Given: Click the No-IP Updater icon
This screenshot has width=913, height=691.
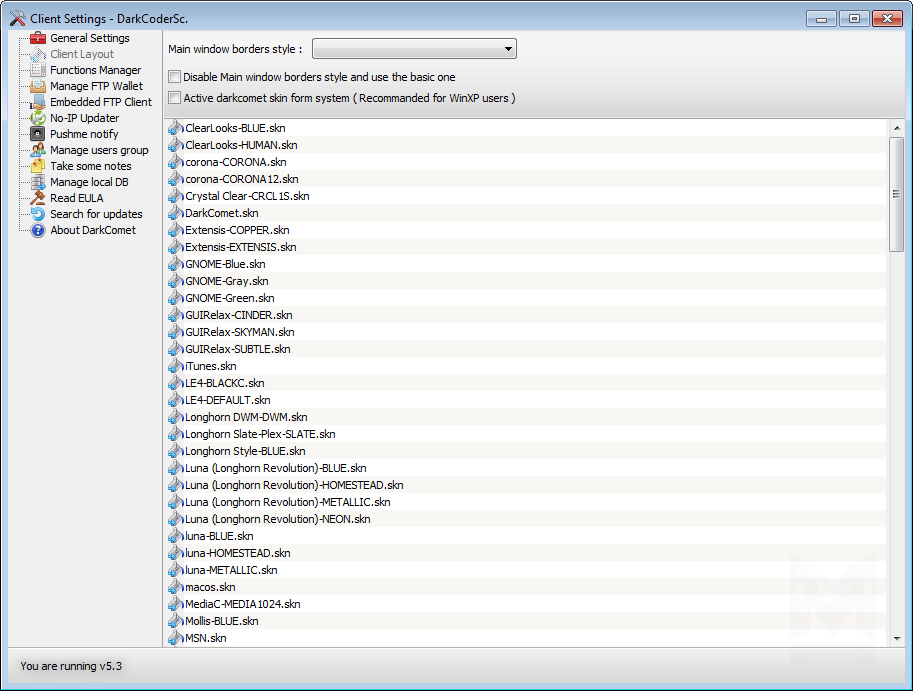Looking at the screenshot, I should click(38, 118).
